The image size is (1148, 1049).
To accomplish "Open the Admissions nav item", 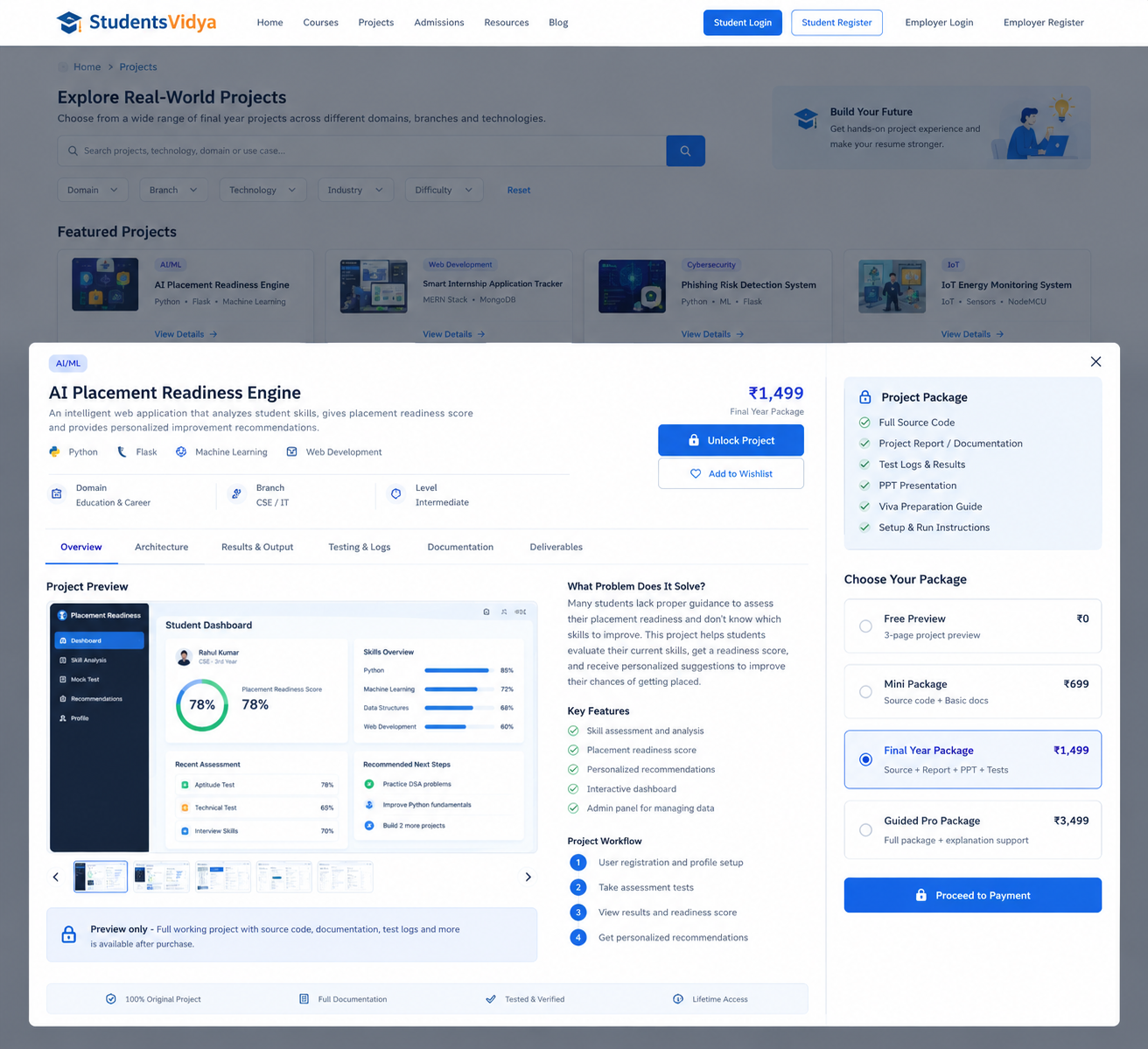I will click(439, 23).
